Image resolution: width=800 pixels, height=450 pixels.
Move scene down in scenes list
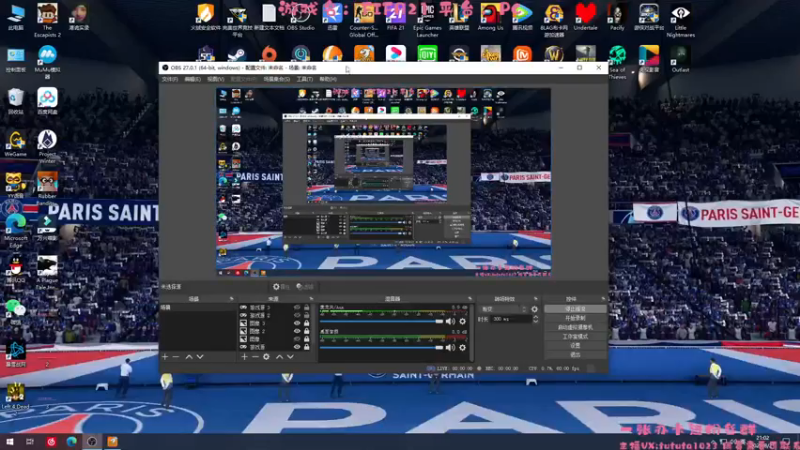click(x=200, y=357)
